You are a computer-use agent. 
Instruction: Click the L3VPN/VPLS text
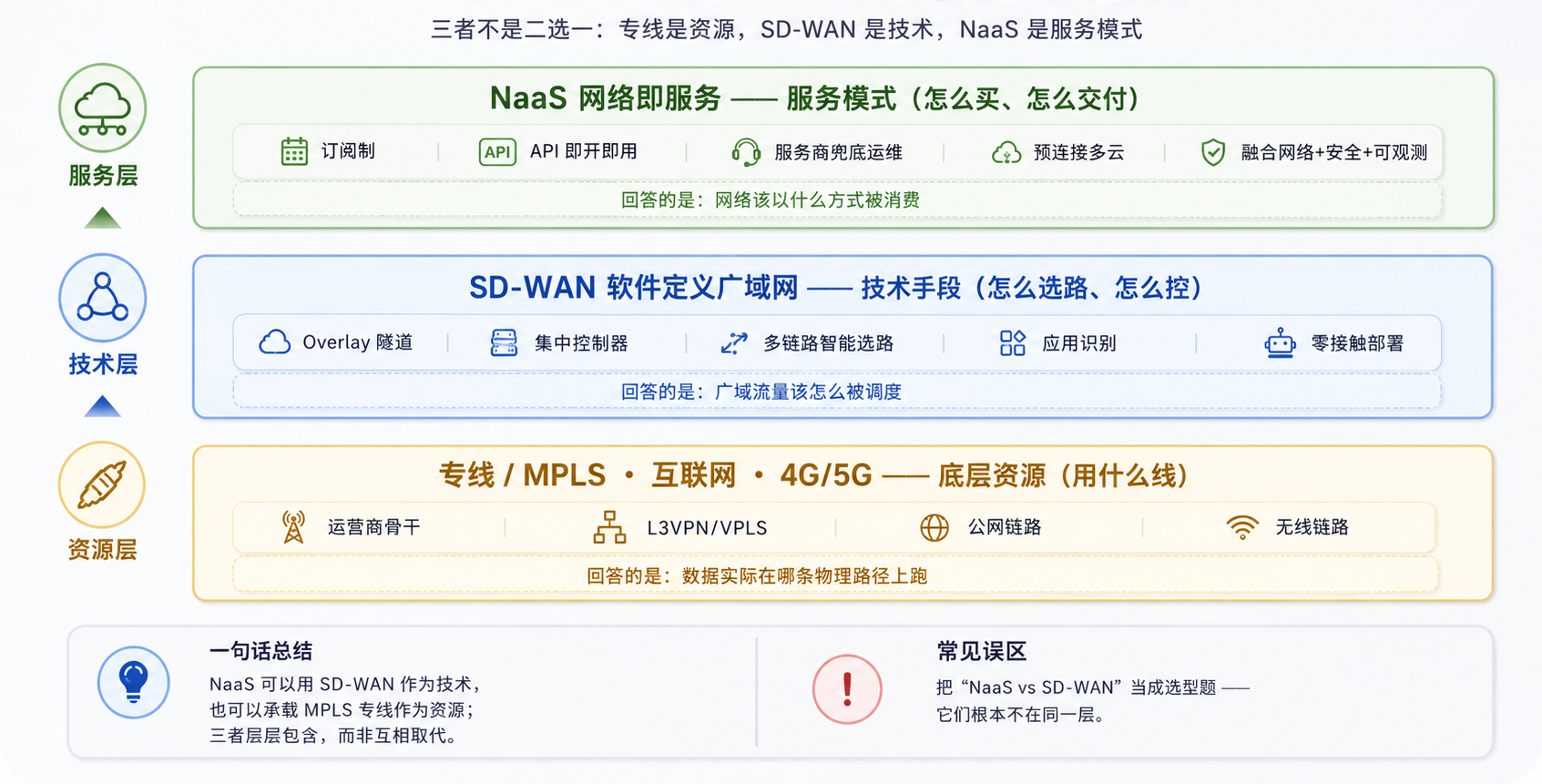click(x=707, y=528)
